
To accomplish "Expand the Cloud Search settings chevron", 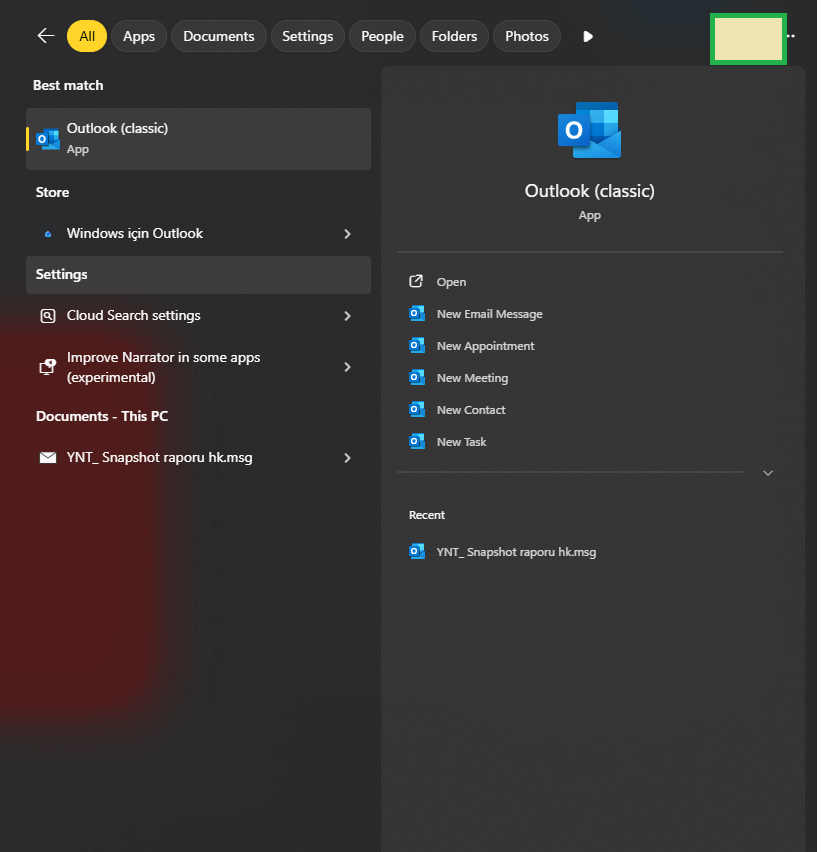I will point(348,316).
